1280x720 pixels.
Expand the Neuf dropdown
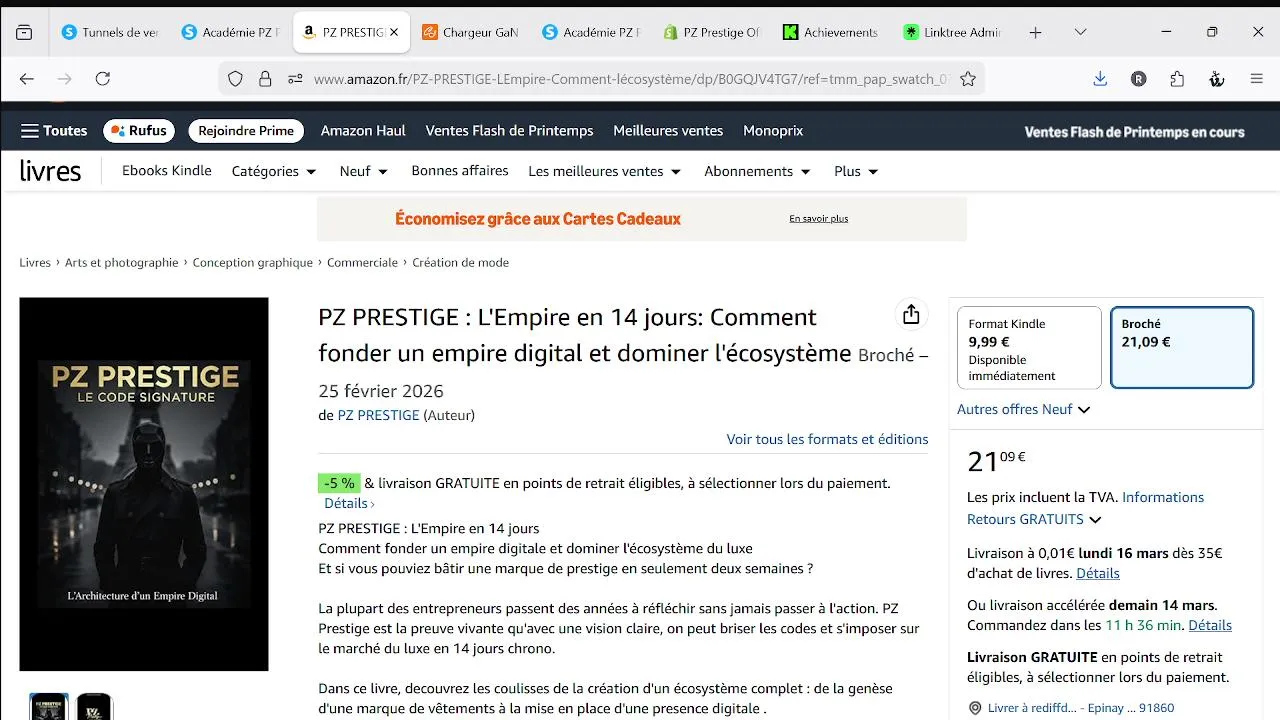(364, 171)
